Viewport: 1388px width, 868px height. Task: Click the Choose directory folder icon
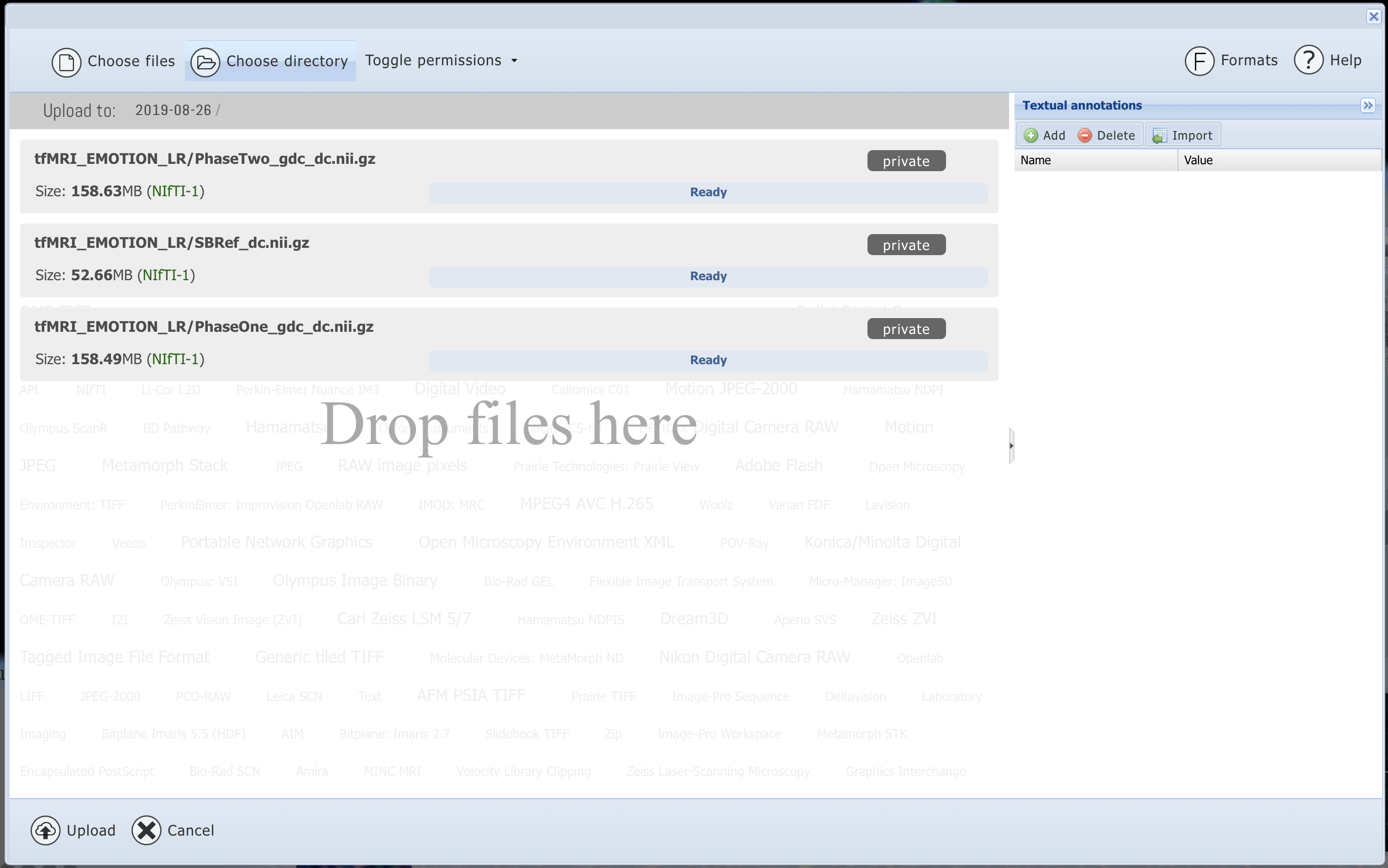205,62
